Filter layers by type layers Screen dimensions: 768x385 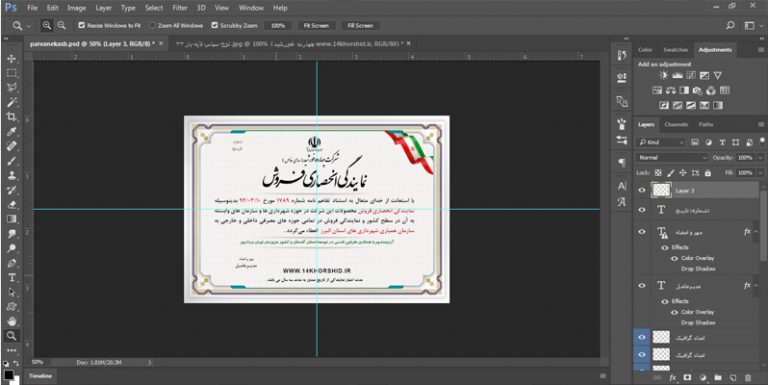tap(722, 143)
